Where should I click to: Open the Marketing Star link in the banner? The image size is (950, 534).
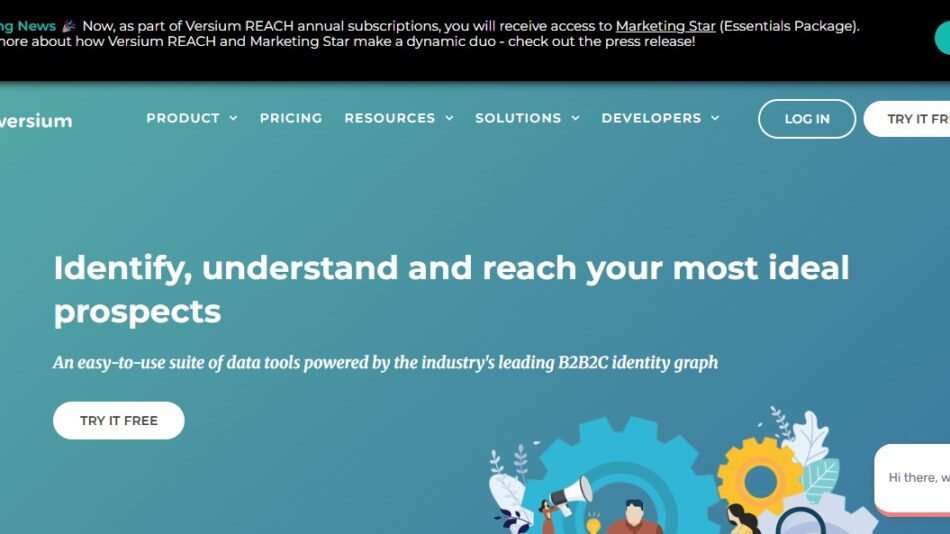pos(665,26)
